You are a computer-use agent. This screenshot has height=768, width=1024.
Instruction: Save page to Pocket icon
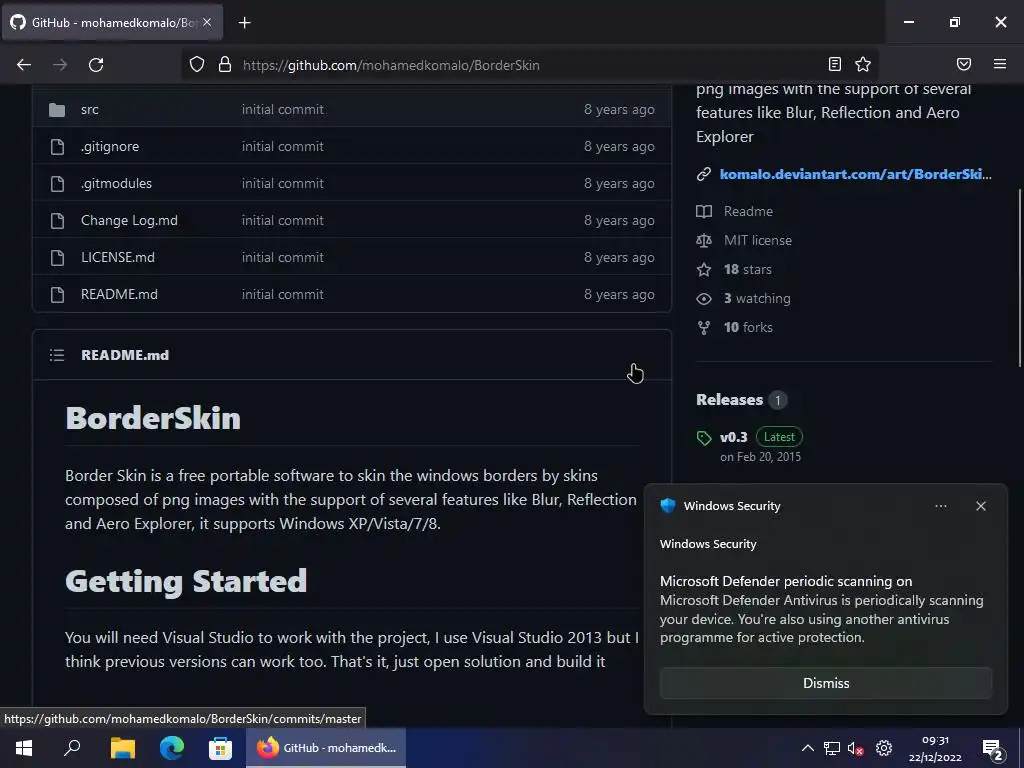[x=964, y=64]
